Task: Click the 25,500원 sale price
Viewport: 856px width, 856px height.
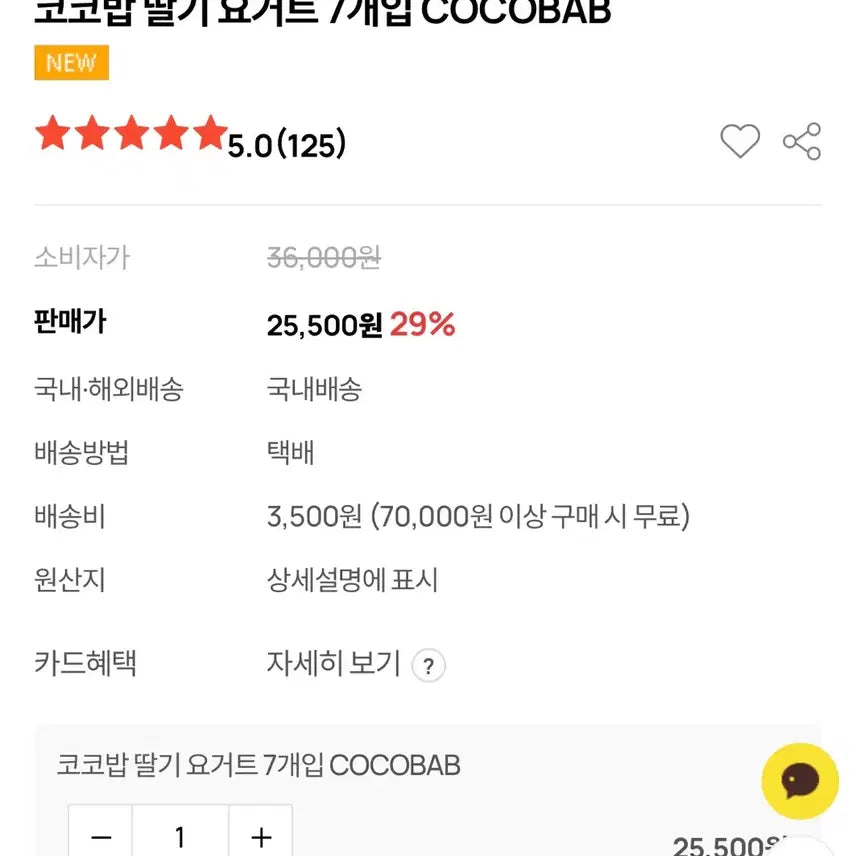Action: [324, 325]
